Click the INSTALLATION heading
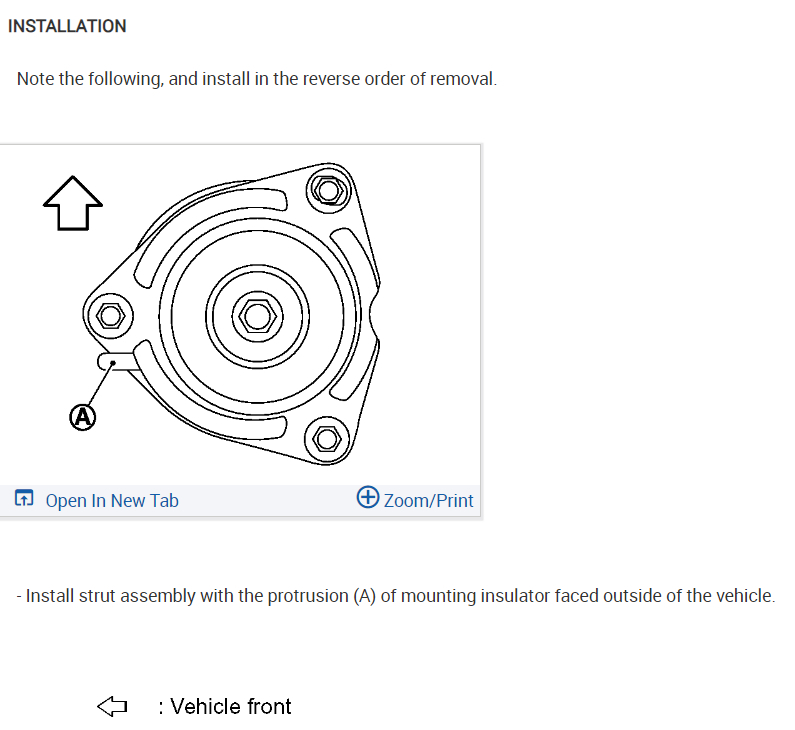Screen dimensions: 795x730 click(67, 26)
